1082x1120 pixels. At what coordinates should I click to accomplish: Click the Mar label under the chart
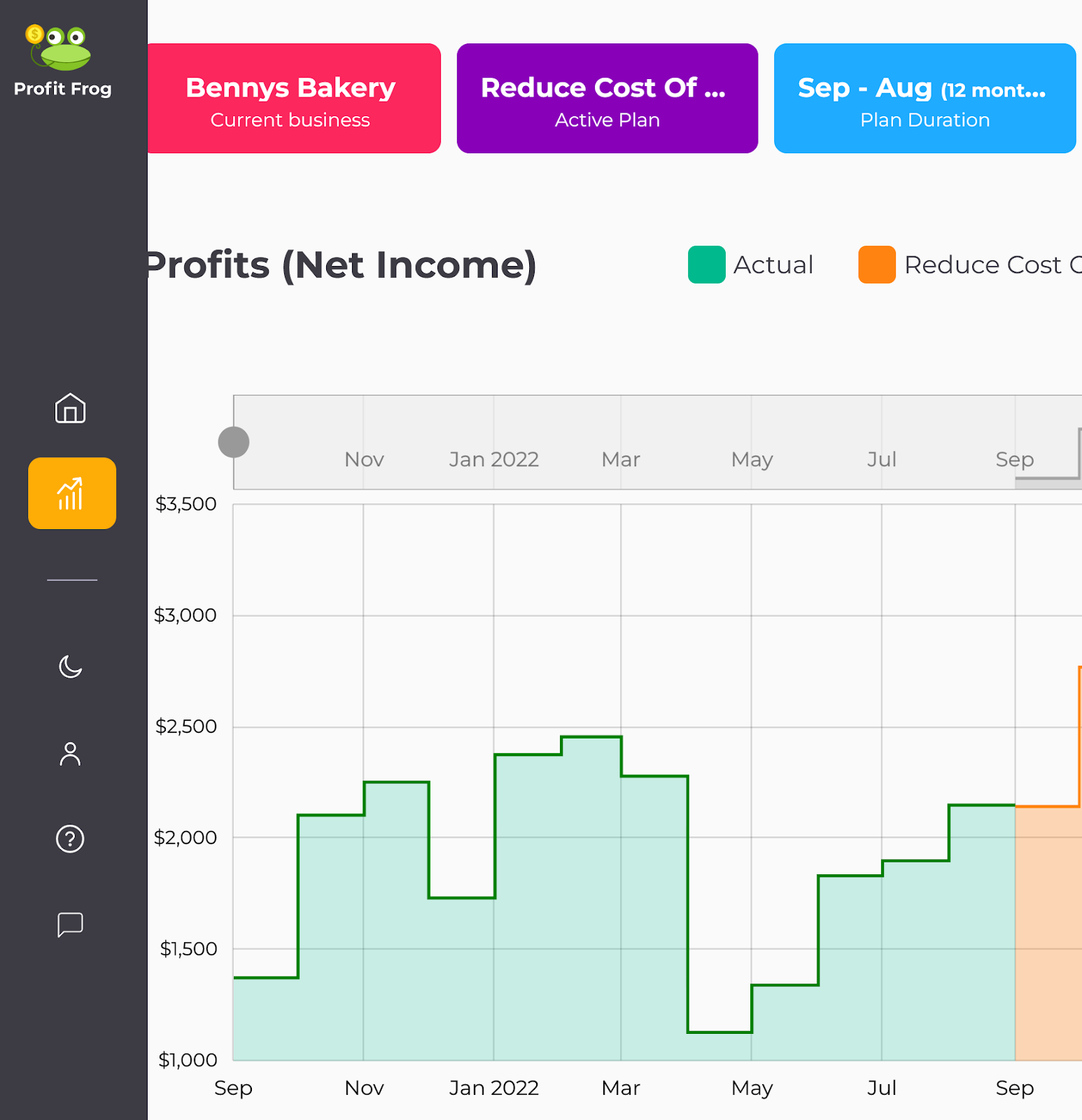coord(621,1088)
